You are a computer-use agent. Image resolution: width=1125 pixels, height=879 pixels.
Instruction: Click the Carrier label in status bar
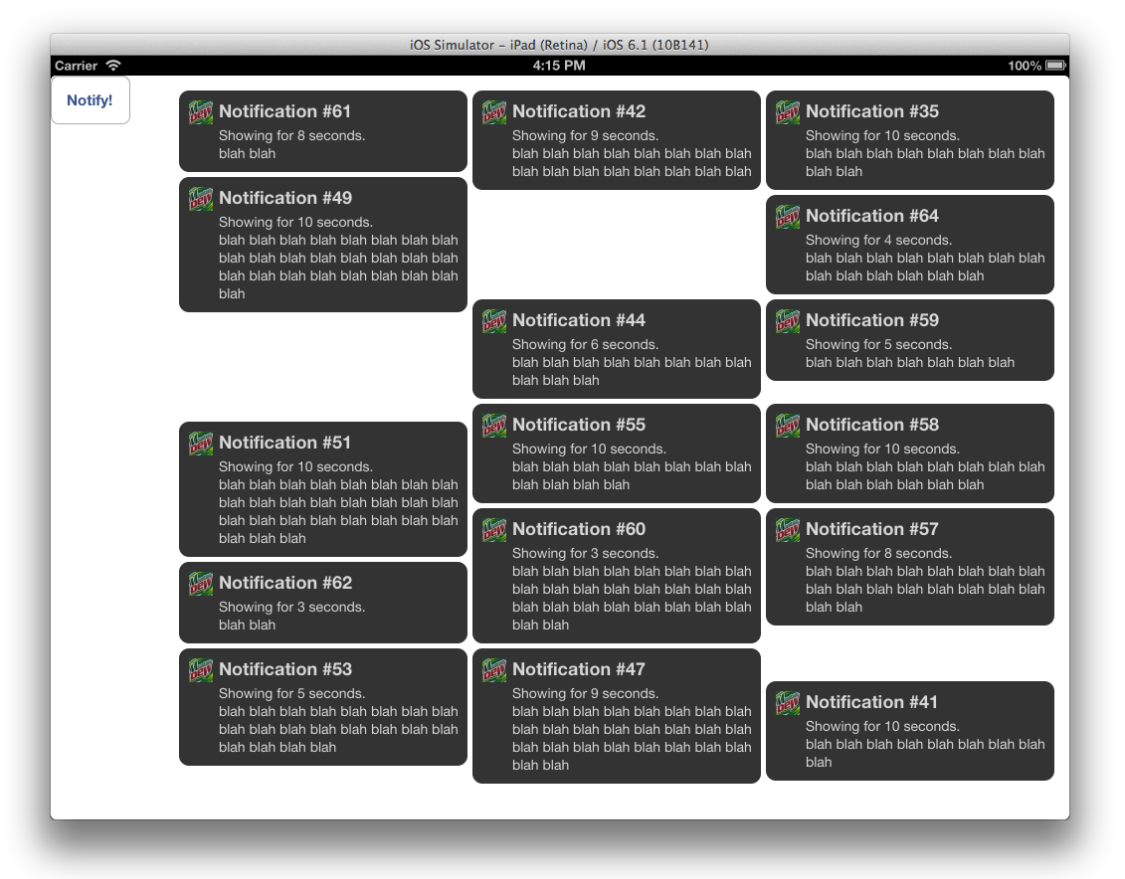point(76,65)
